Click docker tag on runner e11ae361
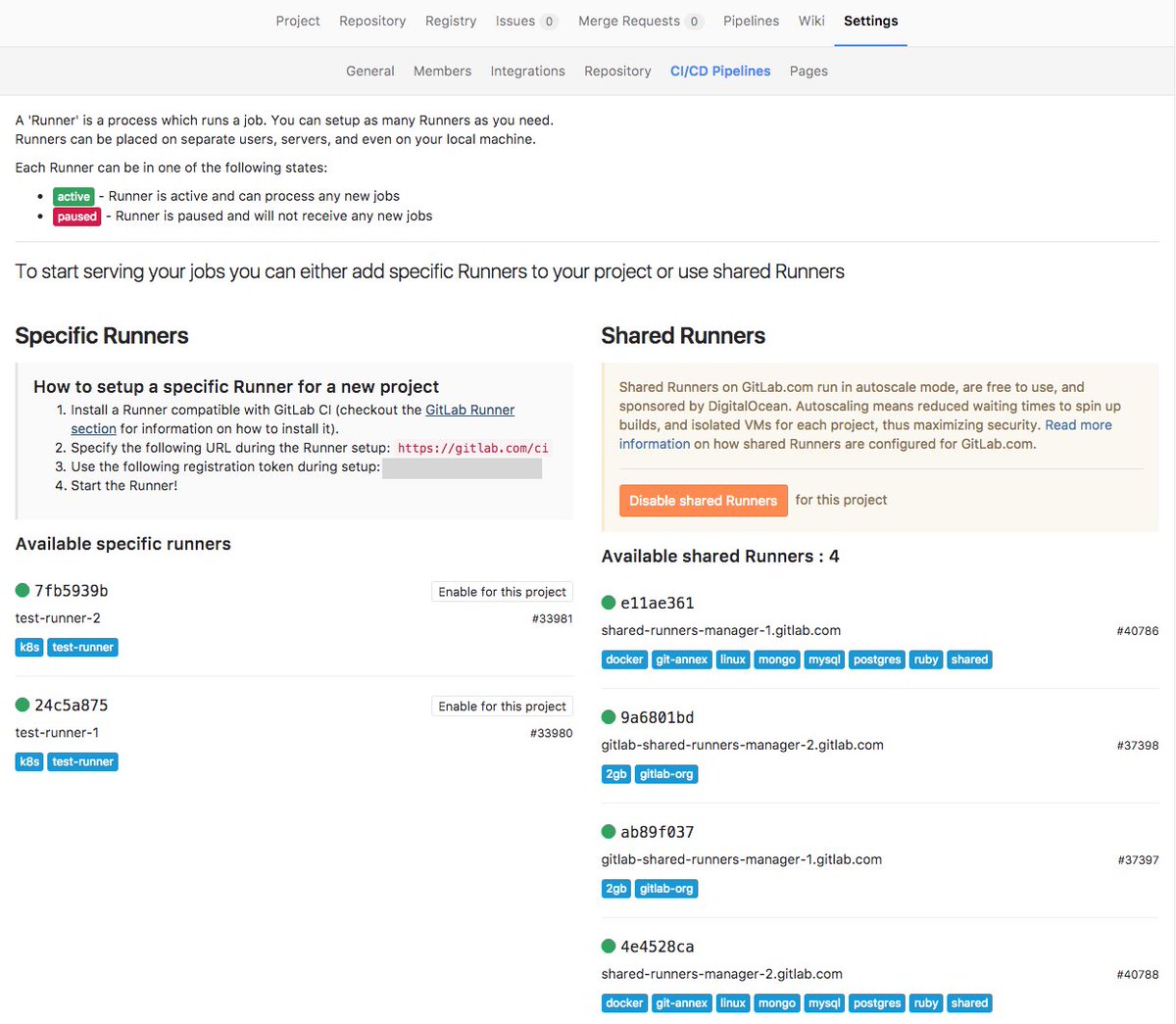 tap(624, 660)
